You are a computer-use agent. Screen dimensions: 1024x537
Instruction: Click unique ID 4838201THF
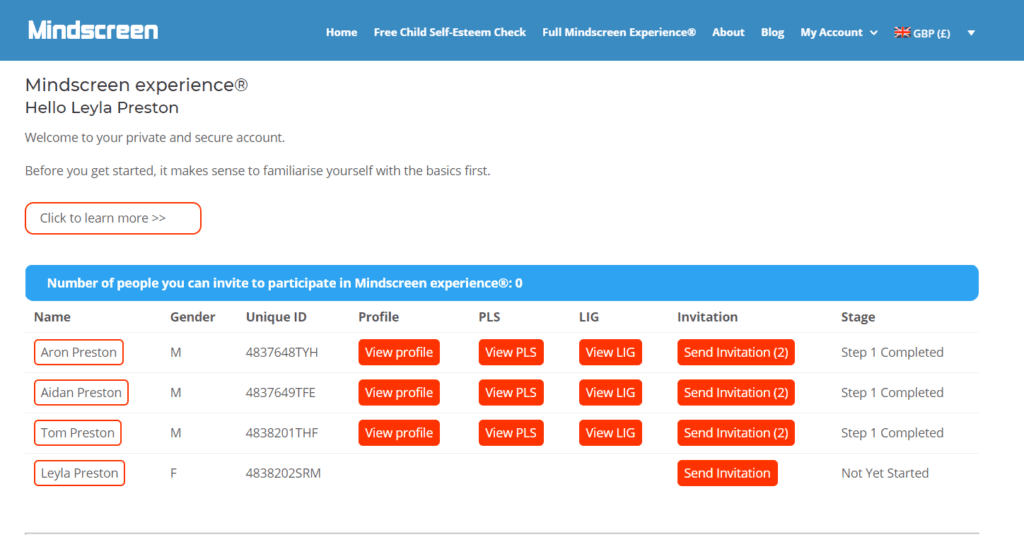[281, 432]
